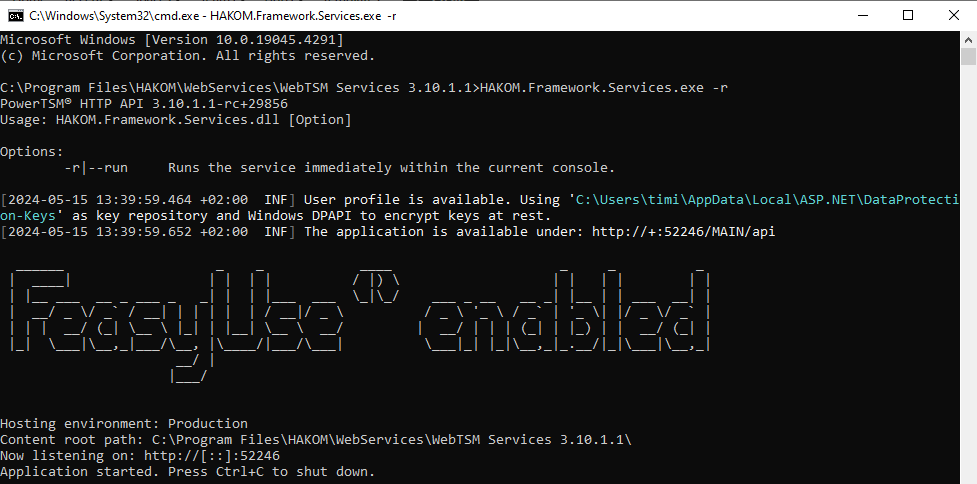
Task: Open the cmd system menu icon
Action: pyautogui.click(x=15, y=15)
